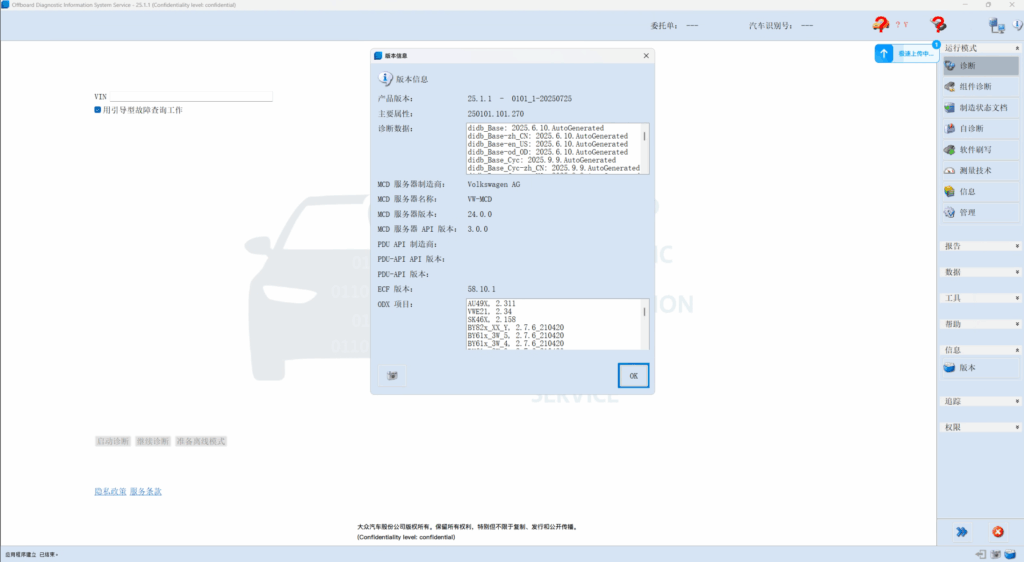This screenshot has width=1024, height=562.
Task: Expand the 工具 tools section
Action: (x=980, y=298)
